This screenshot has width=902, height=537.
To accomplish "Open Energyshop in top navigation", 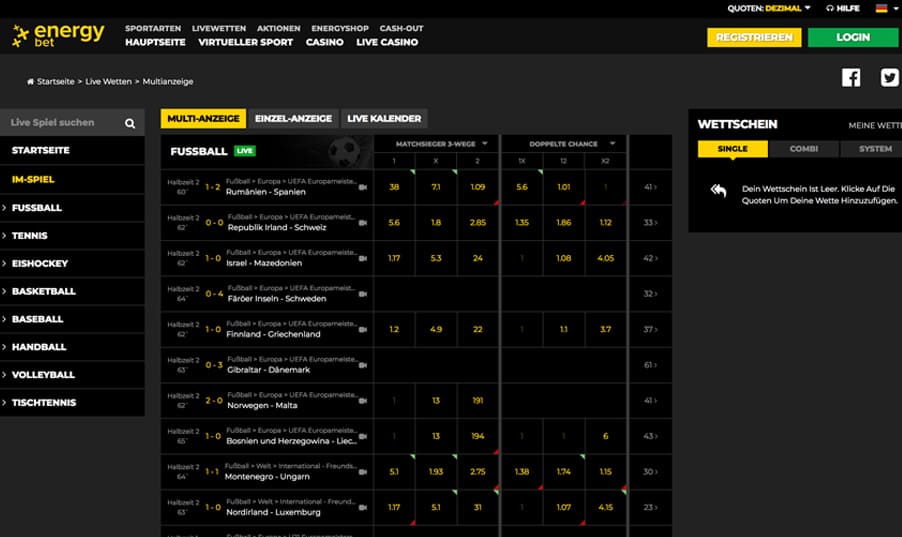I will [x=340, y=28].
